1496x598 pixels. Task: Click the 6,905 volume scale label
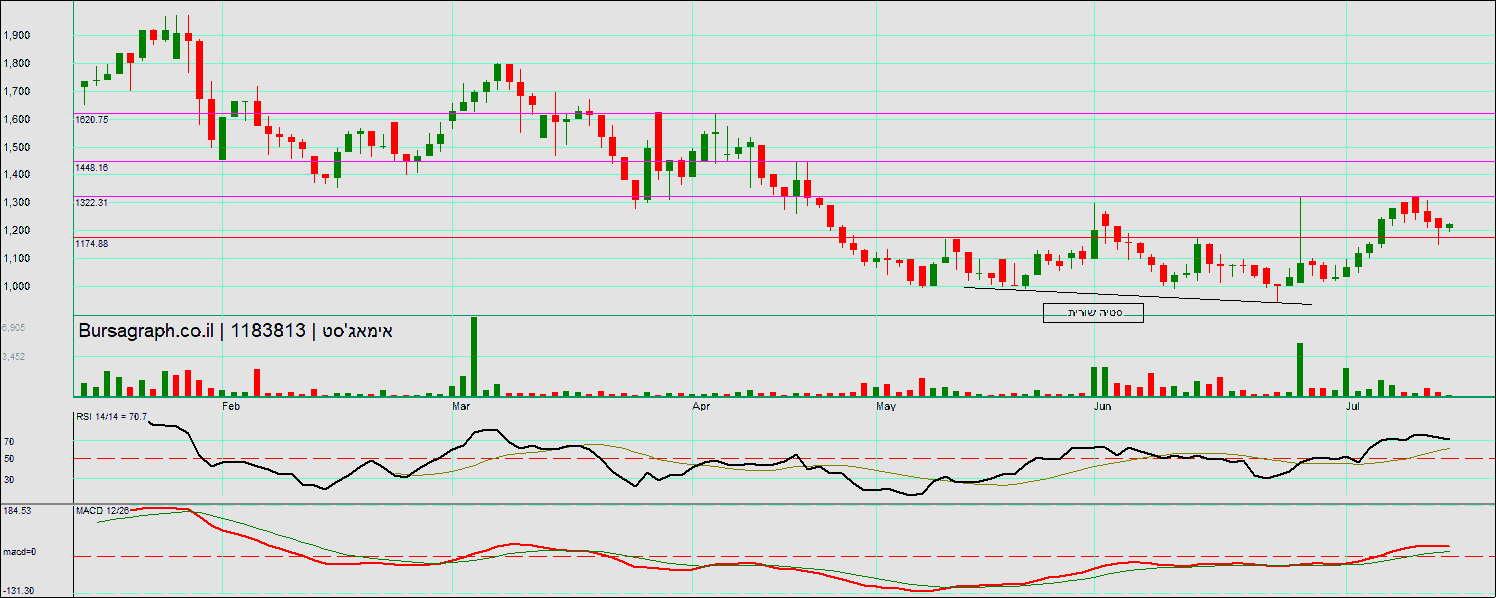click(x=13, y=327)
